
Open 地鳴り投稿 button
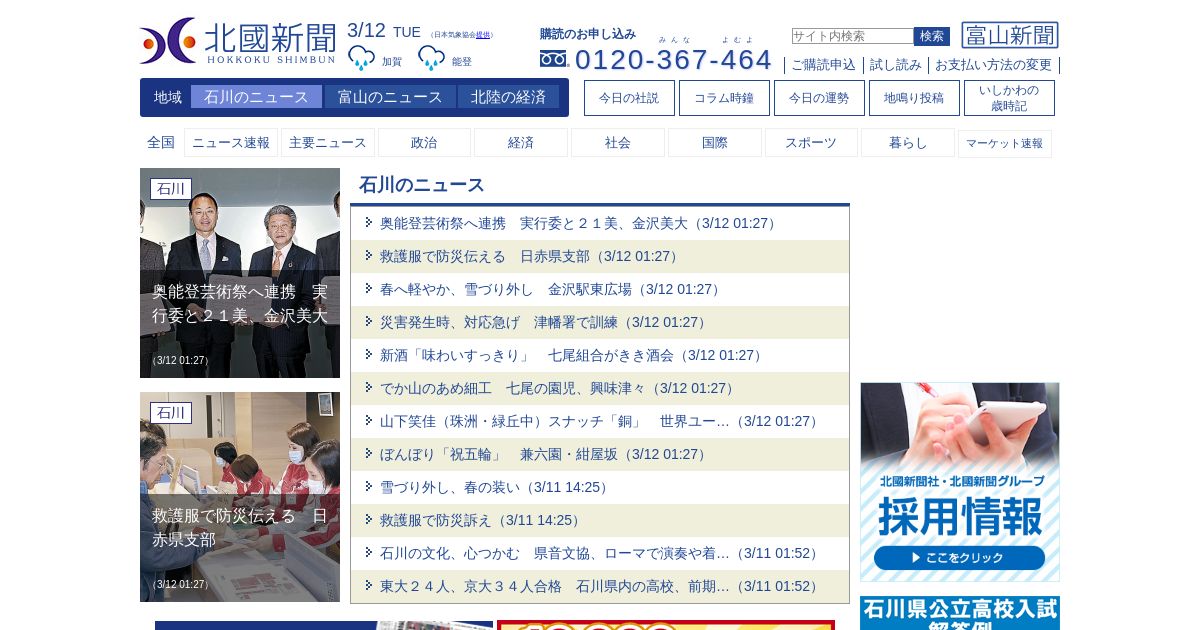pos(914,98)
